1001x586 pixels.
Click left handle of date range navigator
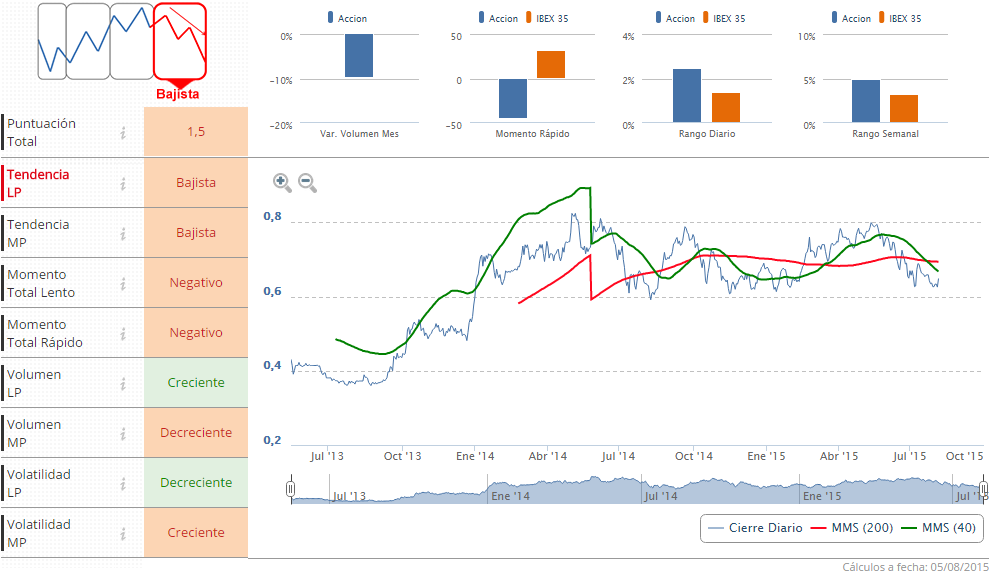click(290, 489)
